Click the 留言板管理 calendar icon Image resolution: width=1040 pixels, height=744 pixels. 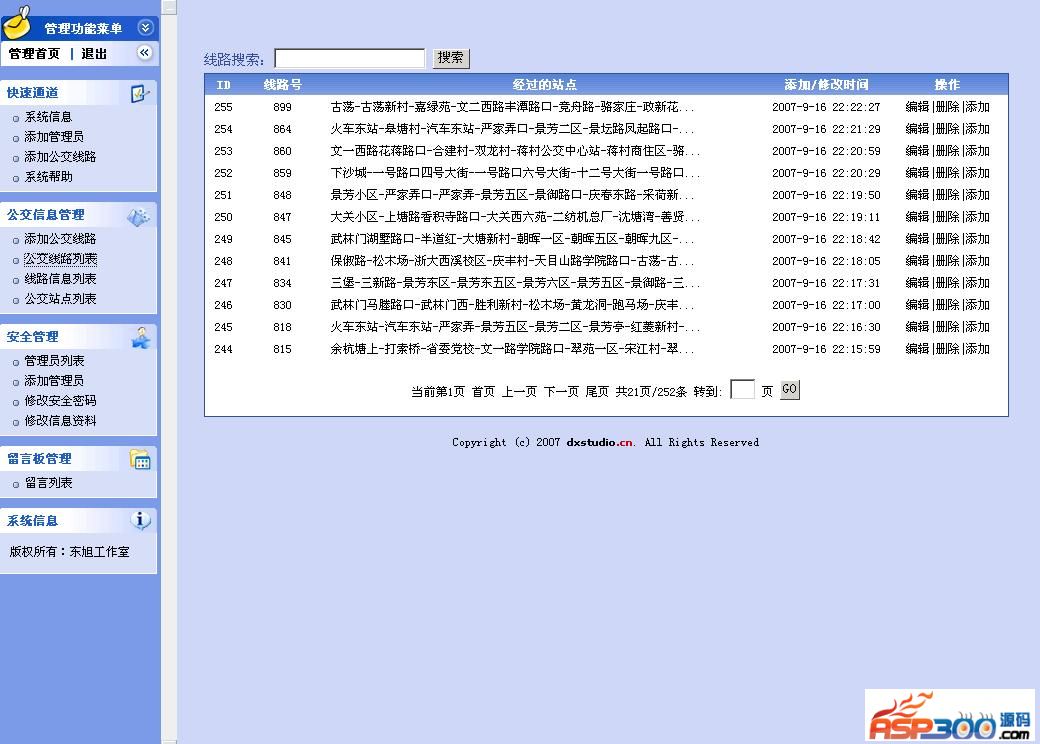(140, 459)
